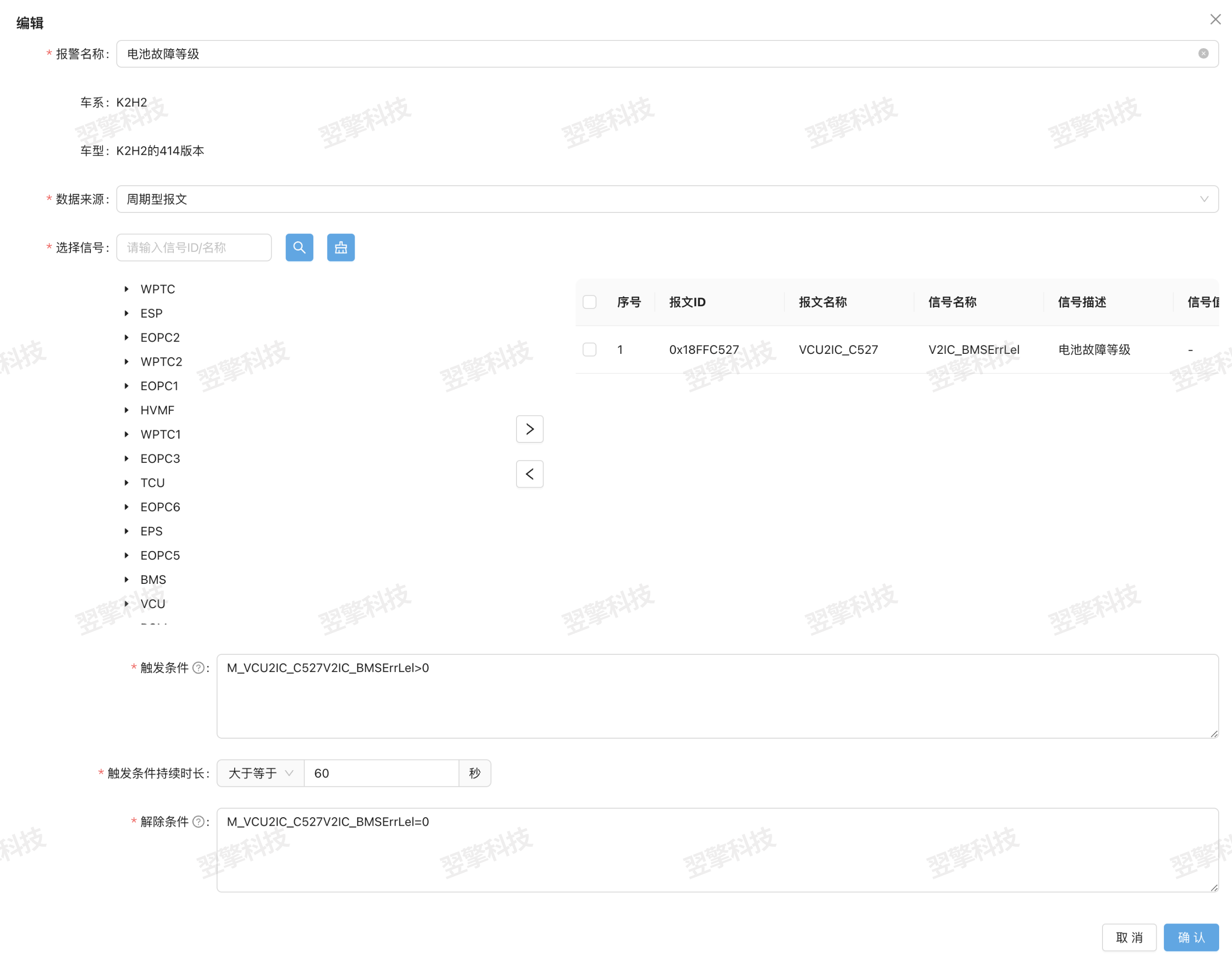Expand the BMS tree node
The image size is (1232, 962).
(x=126, y=580)
